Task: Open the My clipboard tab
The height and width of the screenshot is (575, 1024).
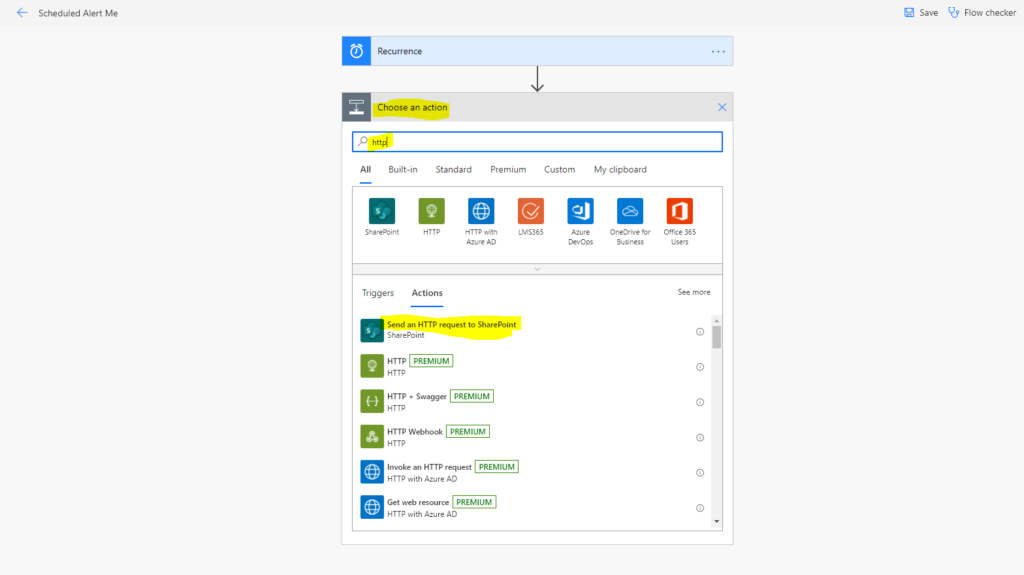Action: click(x=620, y=170)
